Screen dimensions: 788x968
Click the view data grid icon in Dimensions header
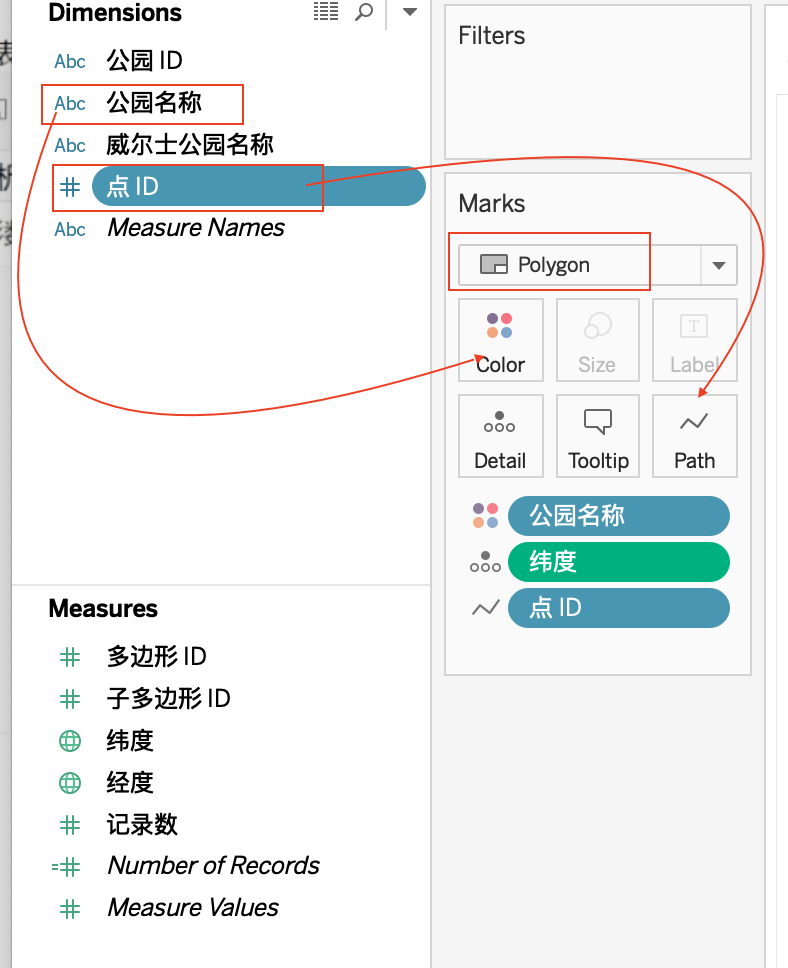[x=325, y=11]
